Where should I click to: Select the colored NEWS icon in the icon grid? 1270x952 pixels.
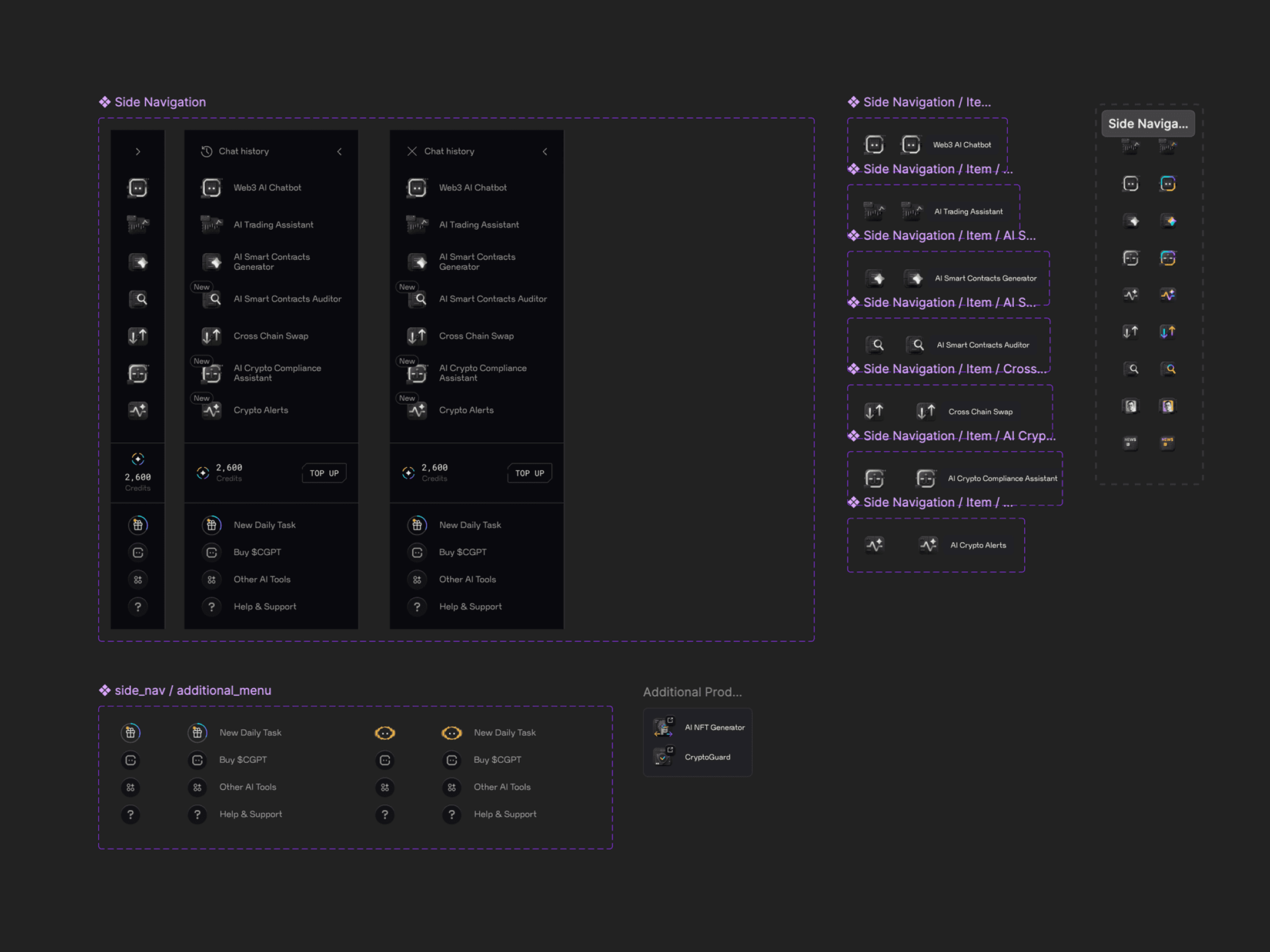point(1168,442)
